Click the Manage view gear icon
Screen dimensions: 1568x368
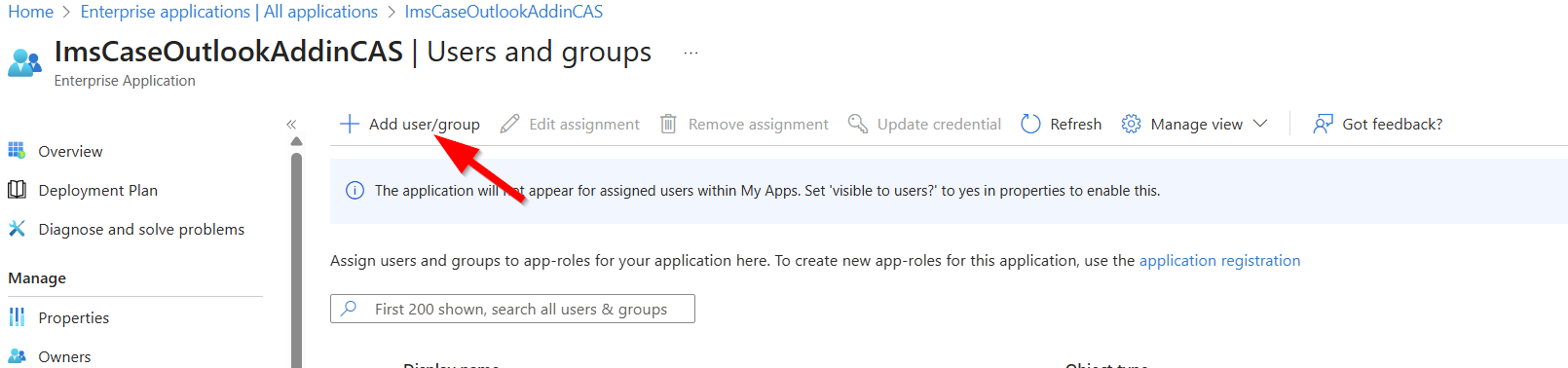tap(1131, 124)
